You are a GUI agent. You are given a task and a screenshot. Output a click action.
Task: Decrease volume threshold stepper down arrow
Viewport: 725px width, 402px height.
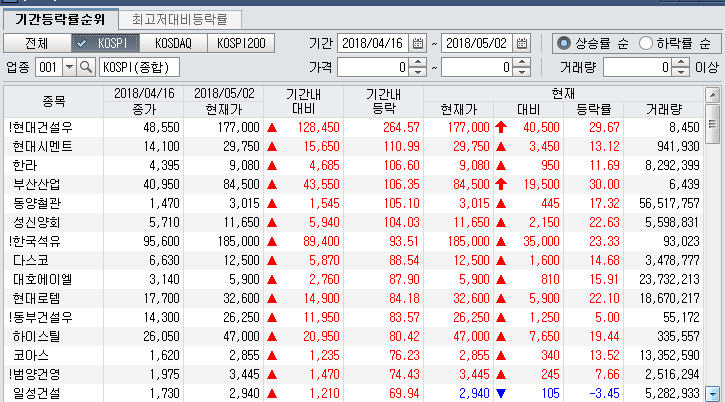point(681,72)
